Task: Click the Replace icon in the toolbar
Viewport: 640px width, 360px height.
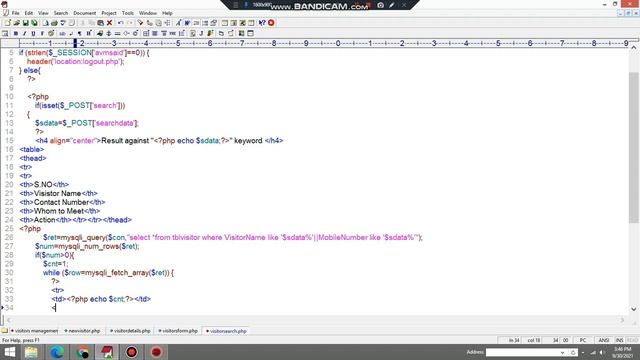Action: click(x=150, y=23)
